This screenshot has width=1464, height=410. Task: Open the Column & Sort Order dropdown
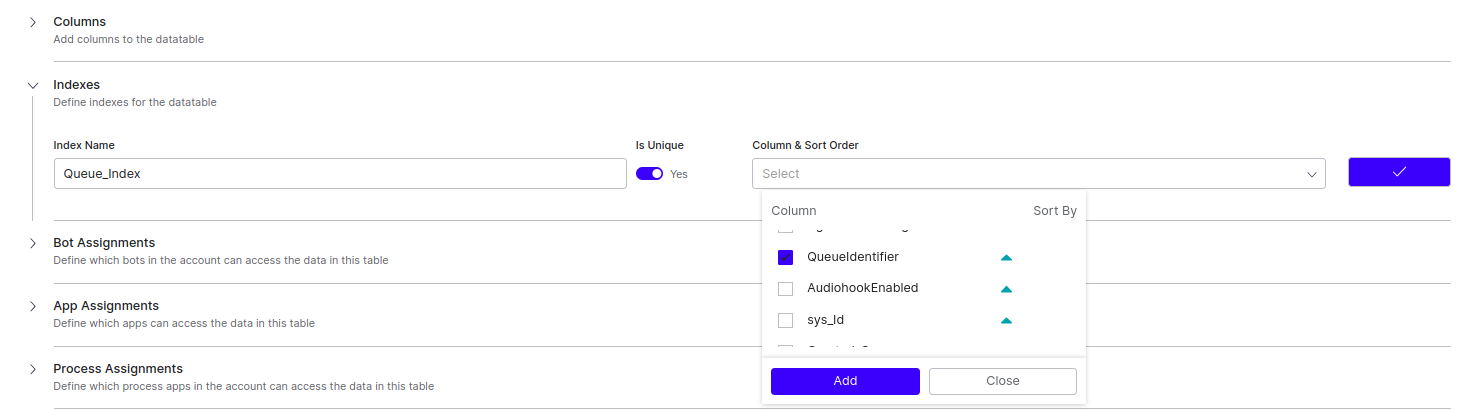click(1038, 173)
